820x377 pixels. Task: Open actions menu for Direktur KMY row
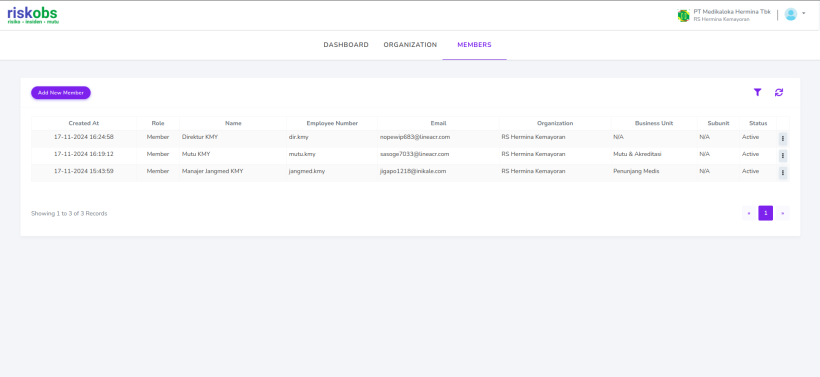[783, 139]
